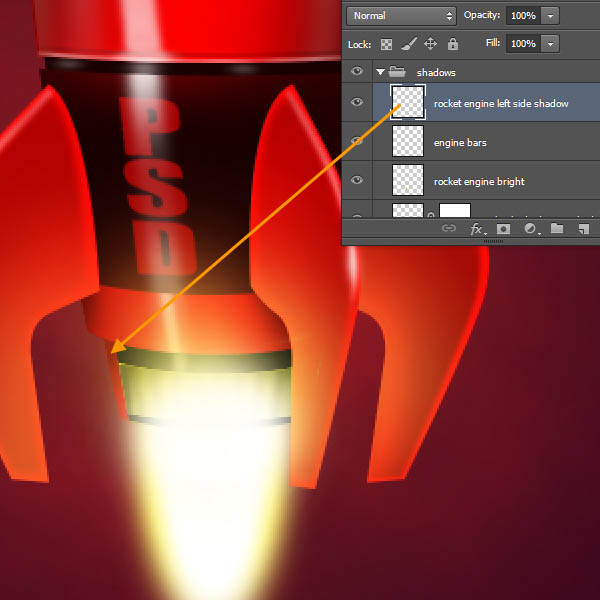
Task: Select the rocket engine bright layer name
Action: click(x=479, y=181)
